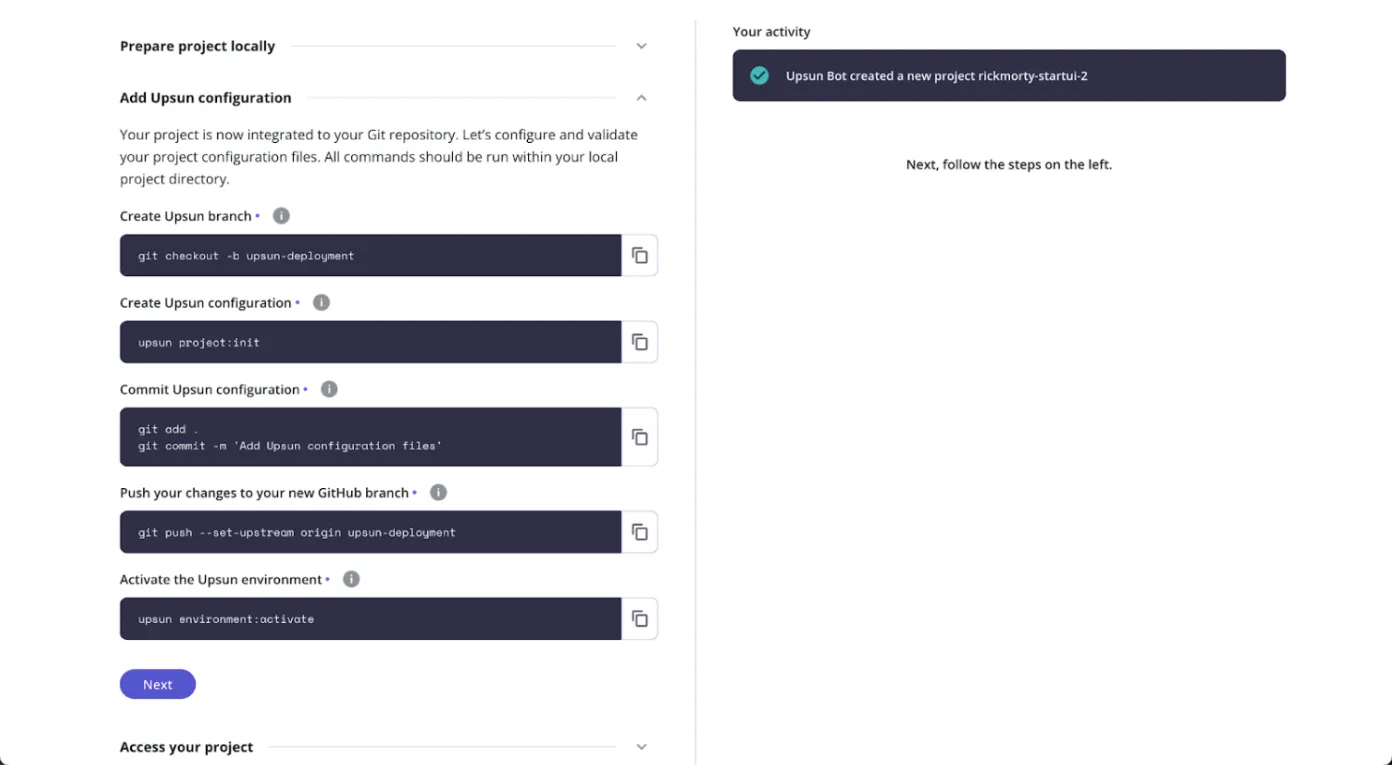Click the git checkout command code block
The width and height of the screenshot is (1392, 765).
[x=370, y=256]
